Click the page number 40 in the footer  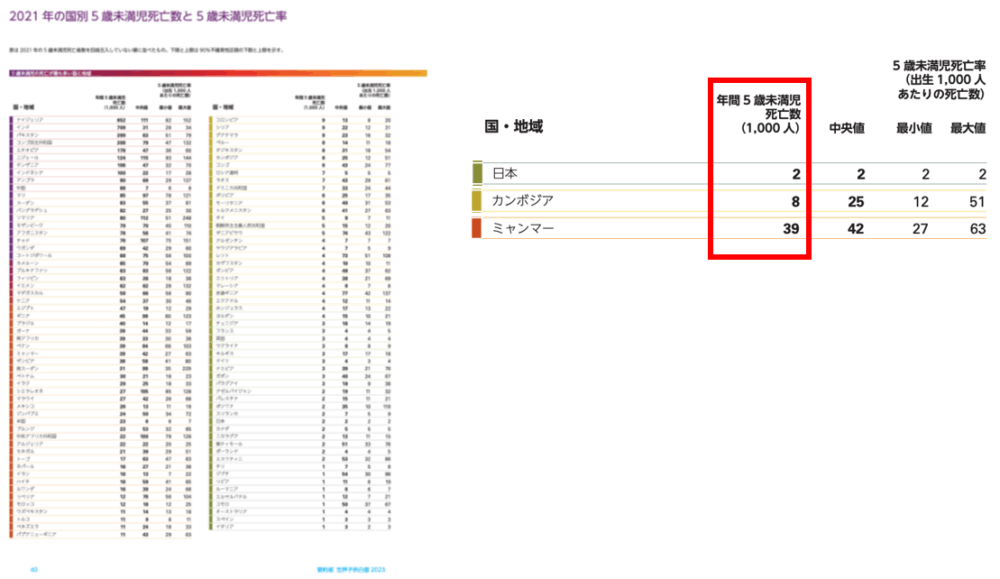pyautogui.click(x=34, y=568)
